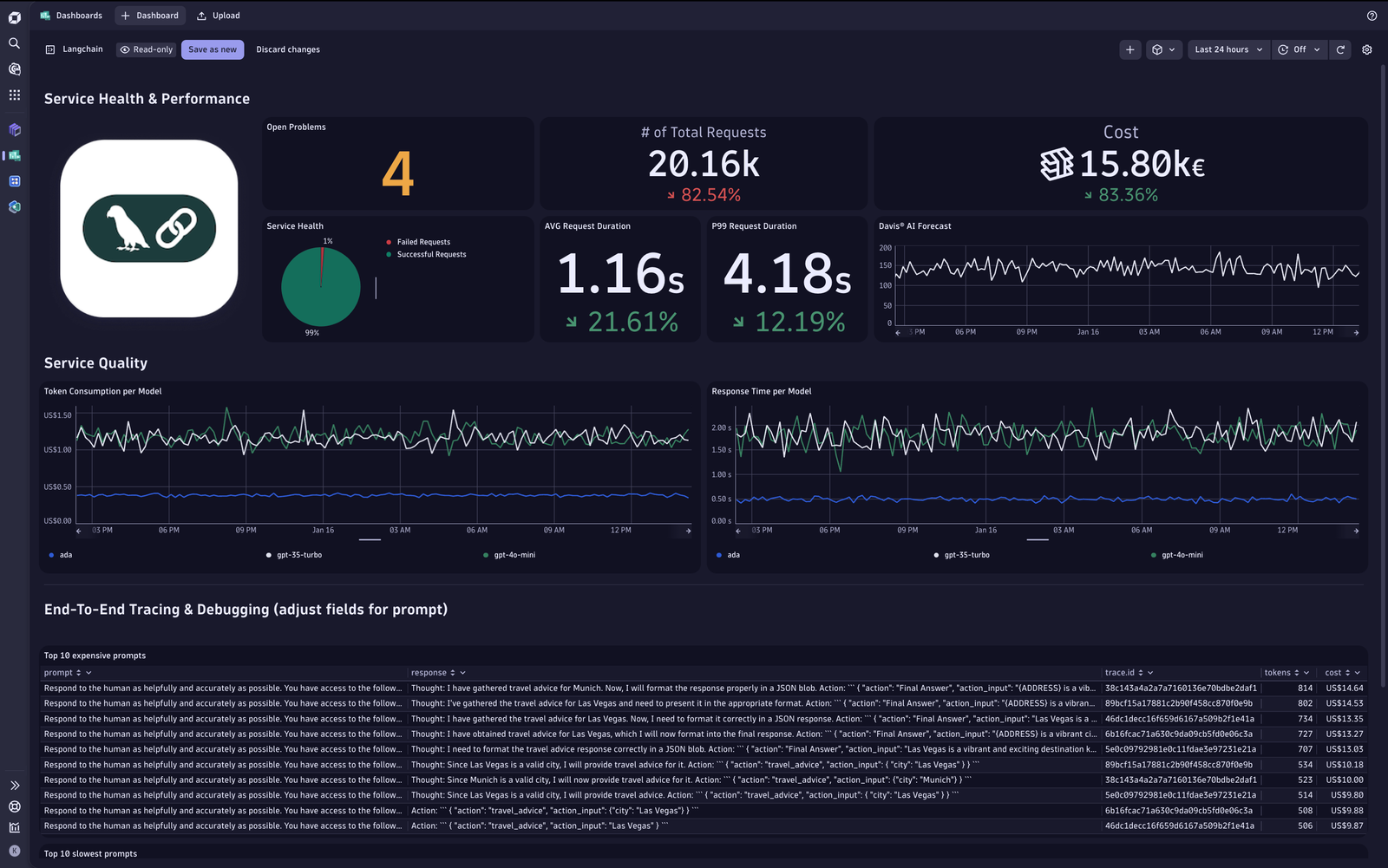Sort the table by response column
The image size is (1388, 868).
point(453,673)
